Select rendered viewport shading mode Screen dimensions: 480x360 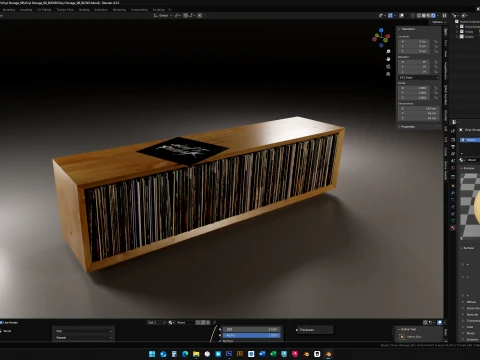tap(433, 15)
